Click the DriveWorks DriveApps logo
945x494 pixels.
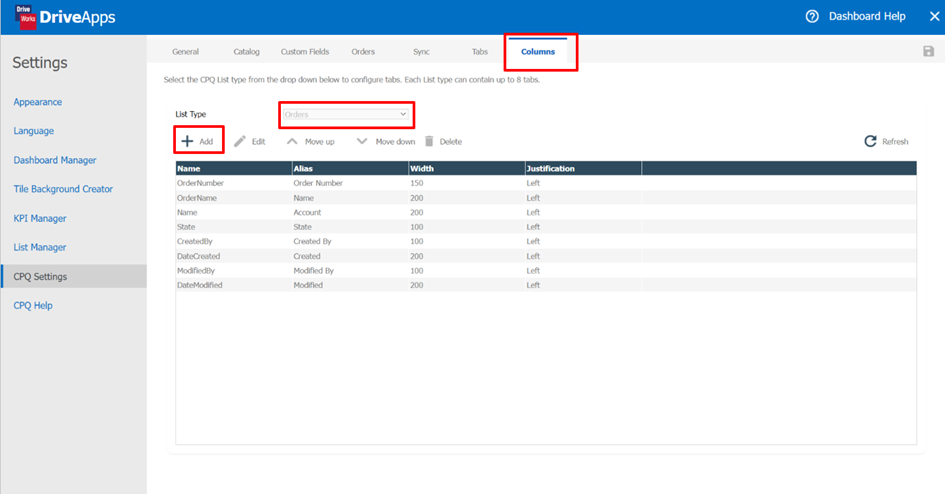(65, 17)
